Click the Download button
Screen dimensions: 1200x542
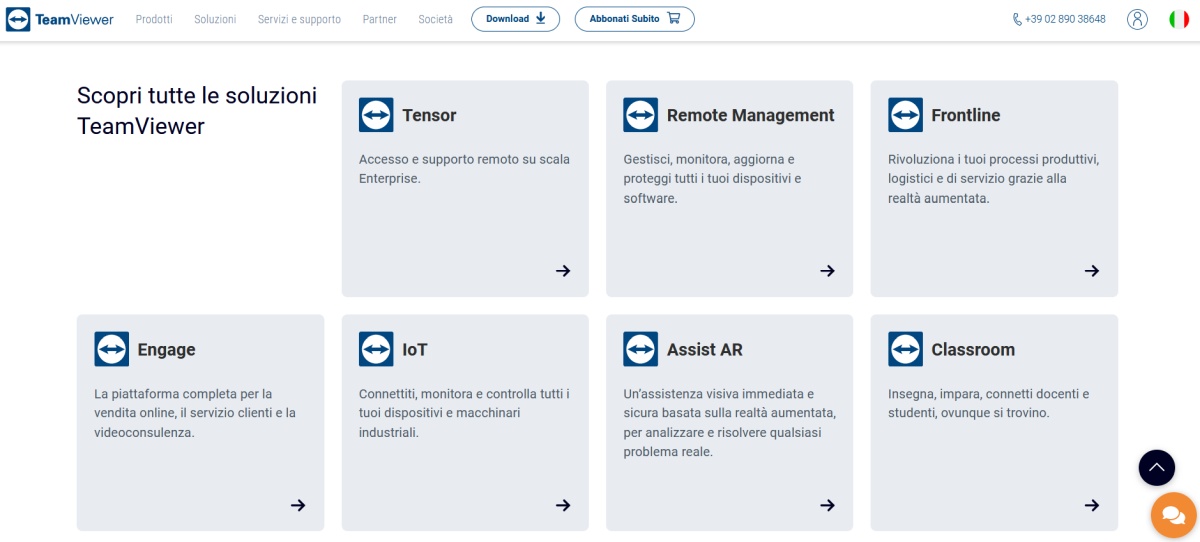[516, 19]
